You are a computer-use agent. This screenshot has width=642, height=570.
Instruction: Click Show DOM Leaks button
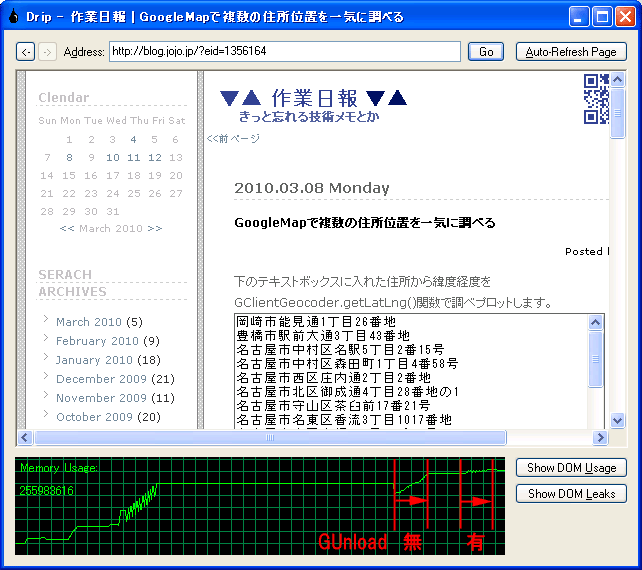(572, 494)
